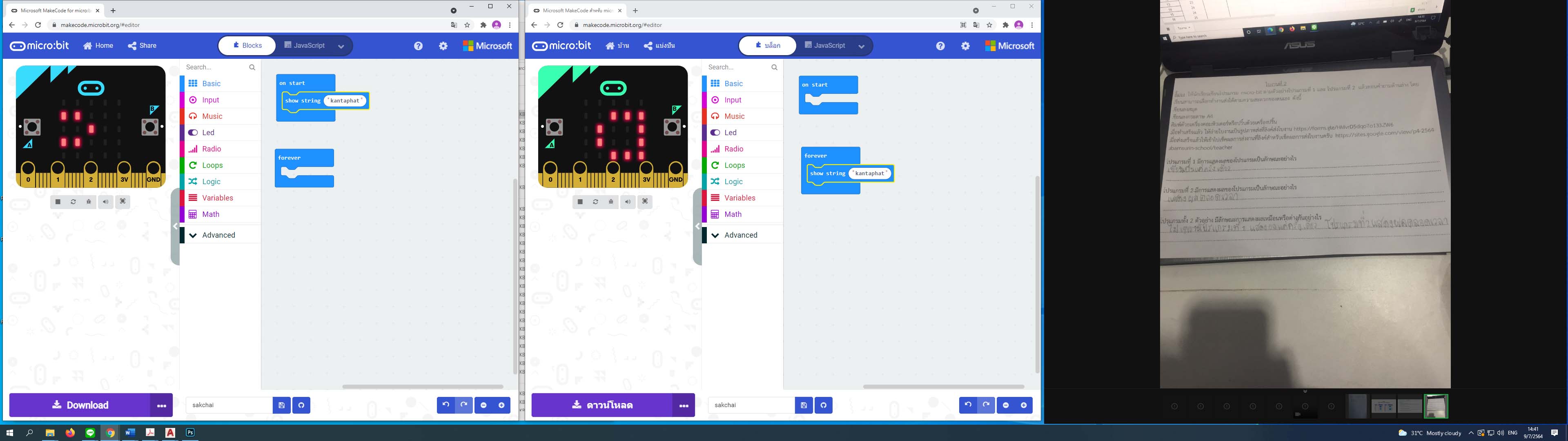1568x441 pixels.
Task: Click the English Download button
Action: coord(80,405)
